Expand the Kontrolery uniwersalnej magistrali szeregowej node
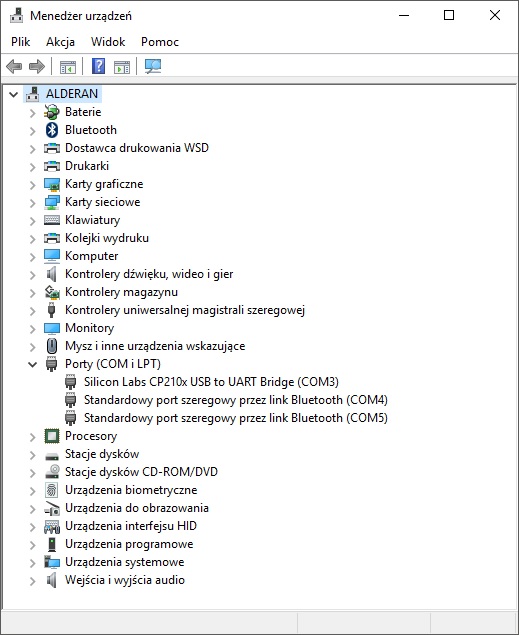The image size is (519, 635). point(32,311)
